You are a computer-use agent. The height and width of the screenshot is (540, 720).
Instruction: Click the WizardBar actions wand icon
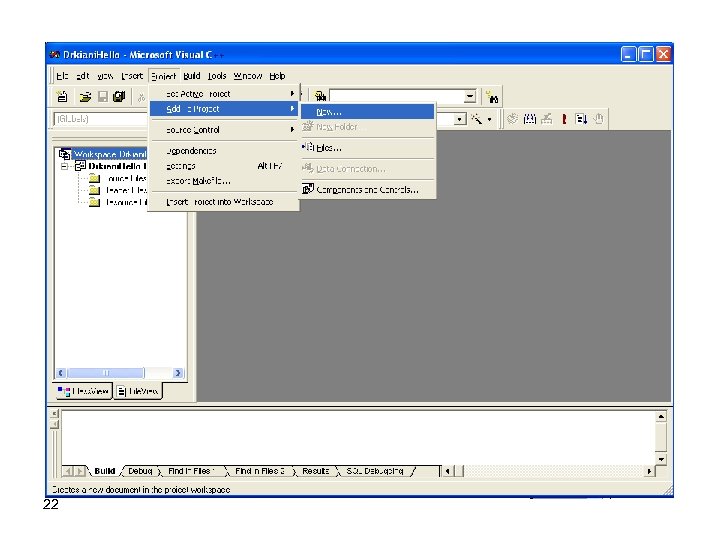(x=477, y=119)
